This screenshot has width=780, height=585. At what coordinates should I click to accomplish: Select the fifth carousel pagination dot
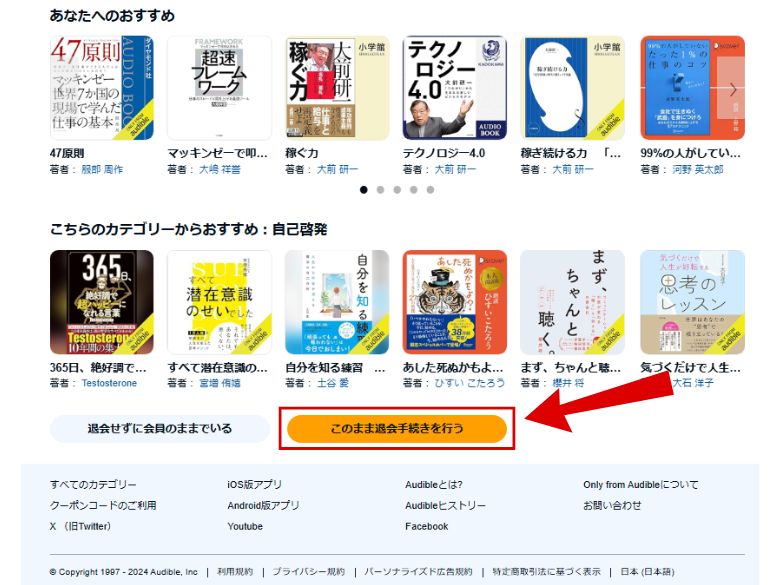pyautogui.click(x=430, y=190)
